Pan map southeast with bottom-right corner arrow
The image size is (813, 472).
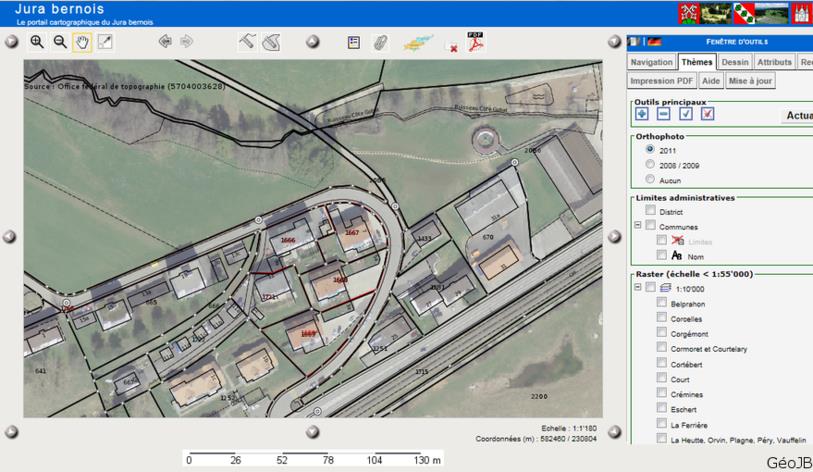(614, 432)
